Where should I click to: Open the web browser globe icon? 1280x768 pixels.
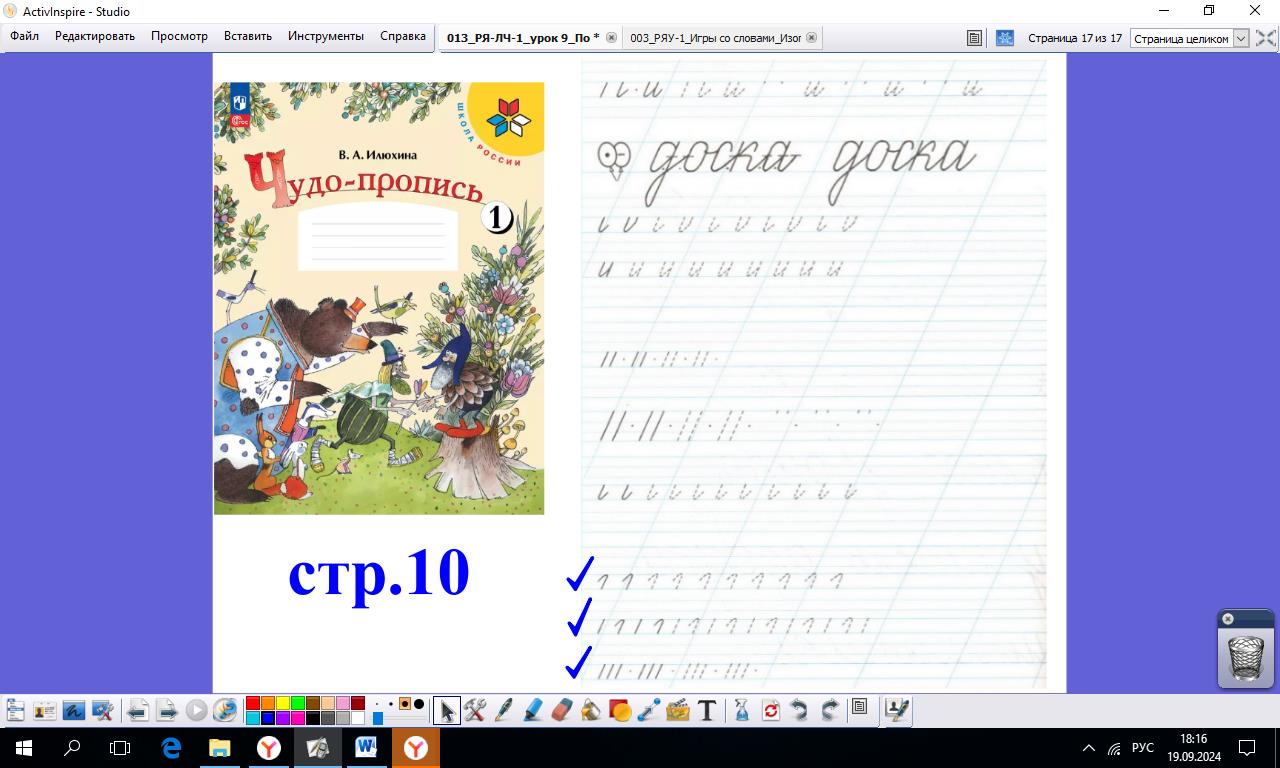(225, 711)
